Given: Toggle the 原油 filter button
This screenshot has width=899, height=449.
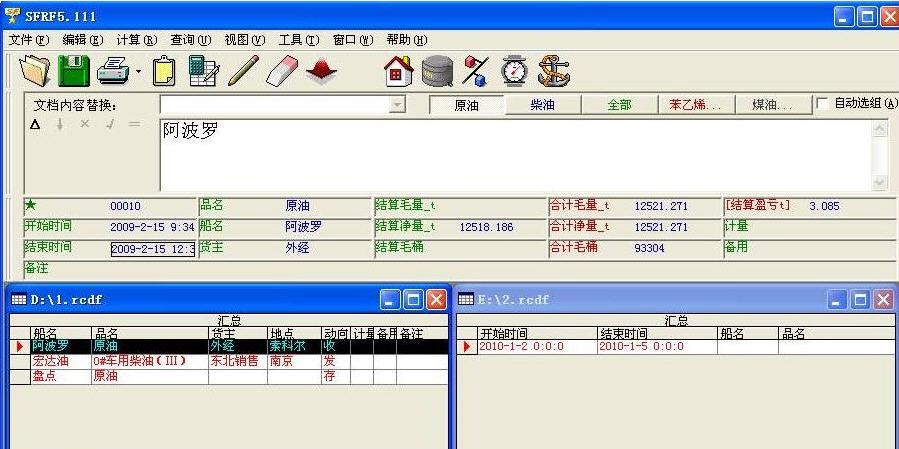Looking at the screenshot, I should (466, 105).
